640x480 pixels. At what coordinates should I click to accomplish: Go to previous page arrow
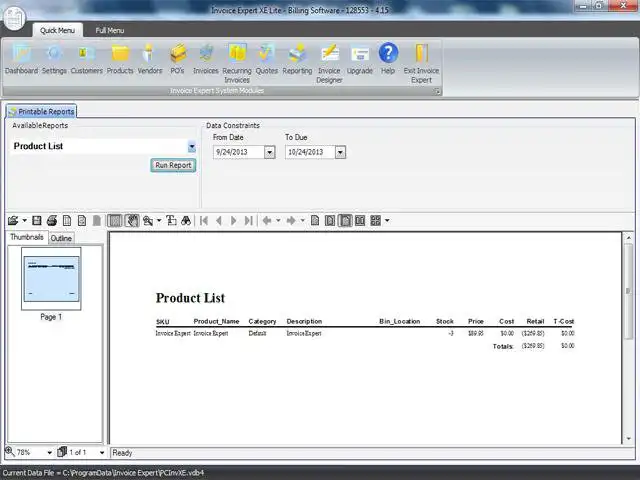click(x=219, y=221)
